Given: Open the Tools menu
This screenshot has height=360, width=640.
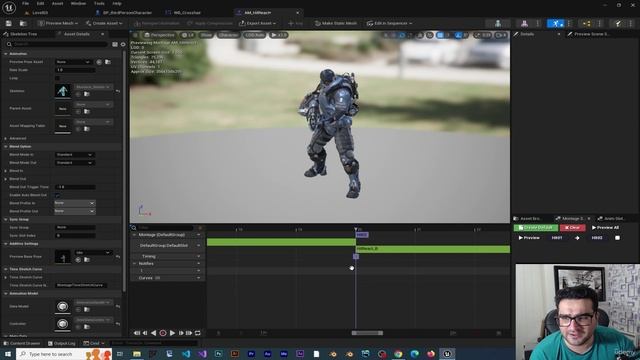Looking at the screenshot, I should [x=99, y=3].
